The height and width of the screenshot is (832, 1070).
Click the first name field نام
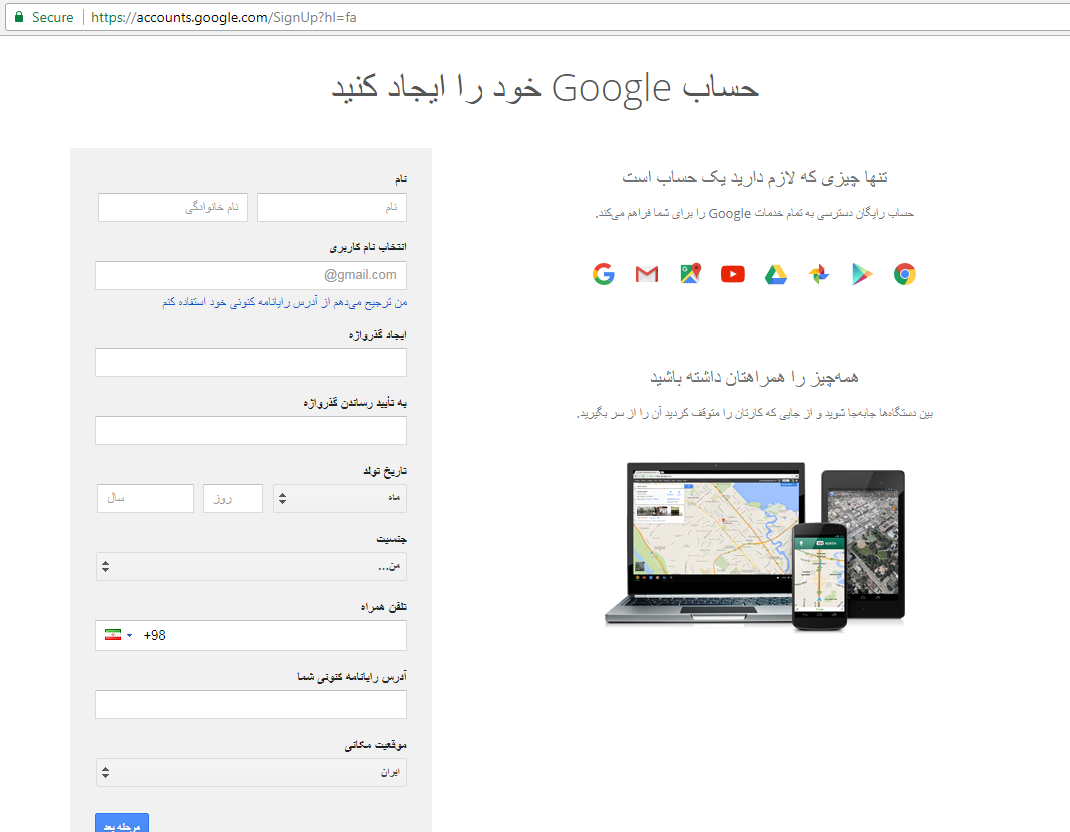coord(332,207)
